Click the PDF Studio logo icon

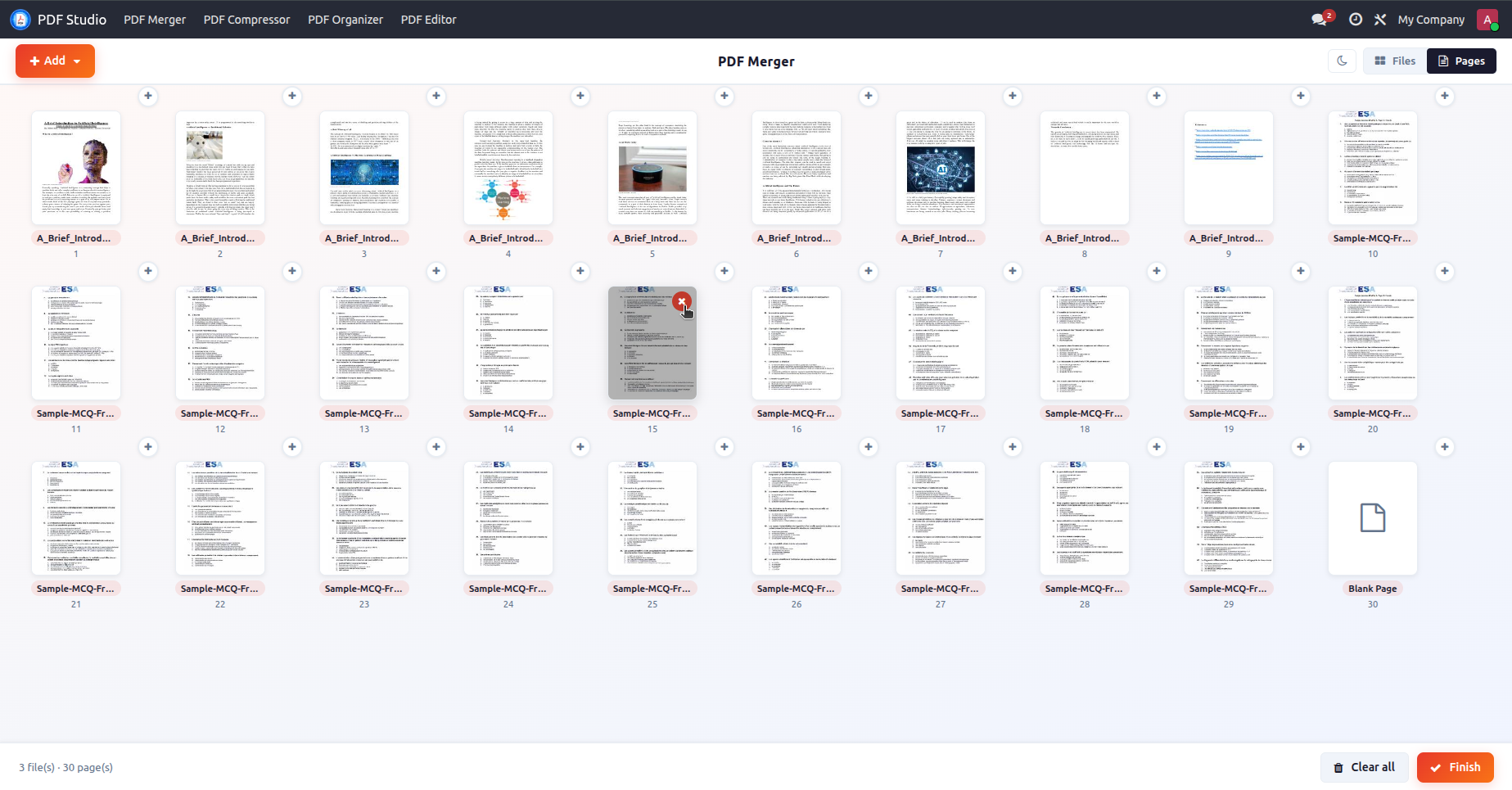20,19
